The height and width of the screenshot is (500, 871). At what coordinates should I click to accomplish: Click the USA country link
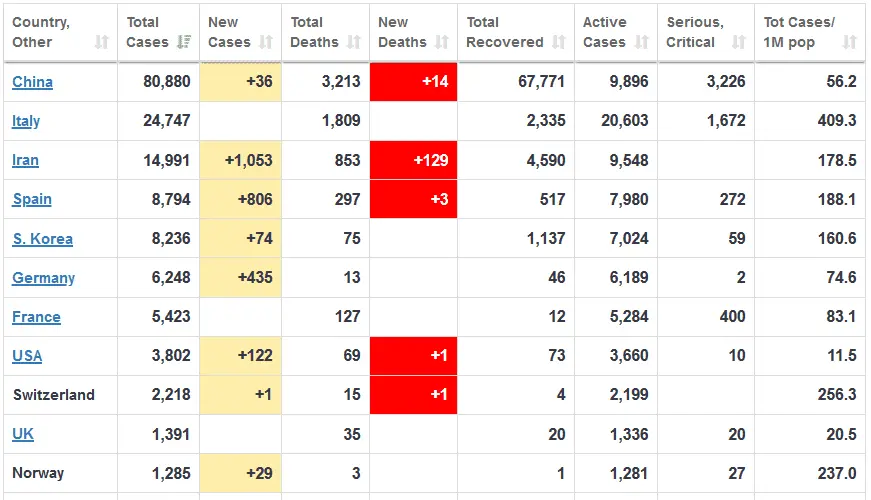point(27,356)
